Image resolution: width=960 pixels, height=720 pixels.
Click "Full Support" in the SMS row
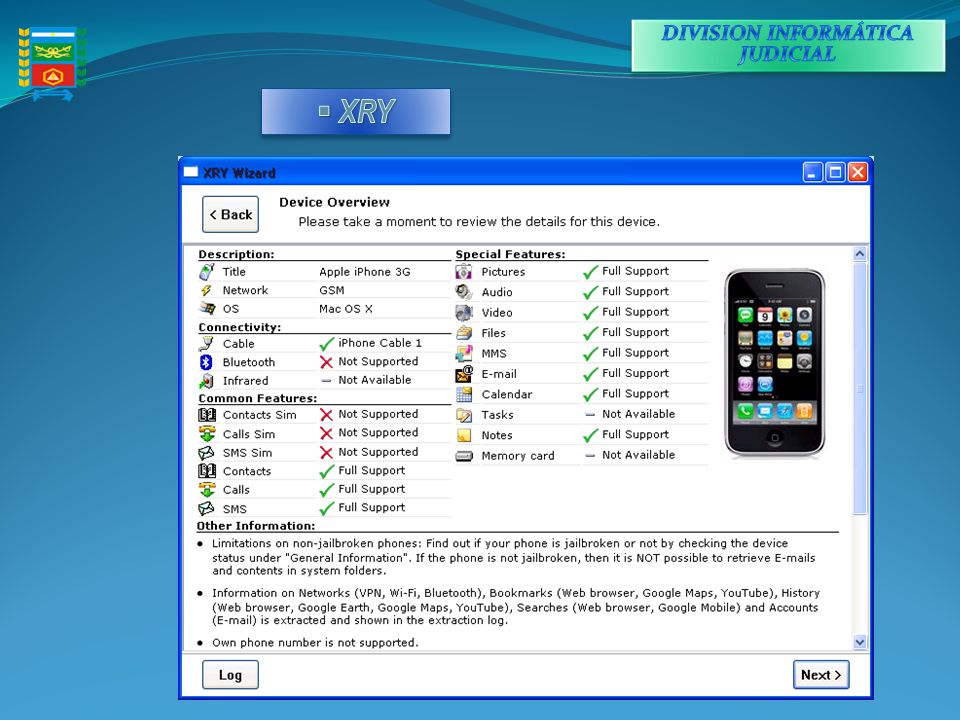pyautogui.click(x=372, y=507)
